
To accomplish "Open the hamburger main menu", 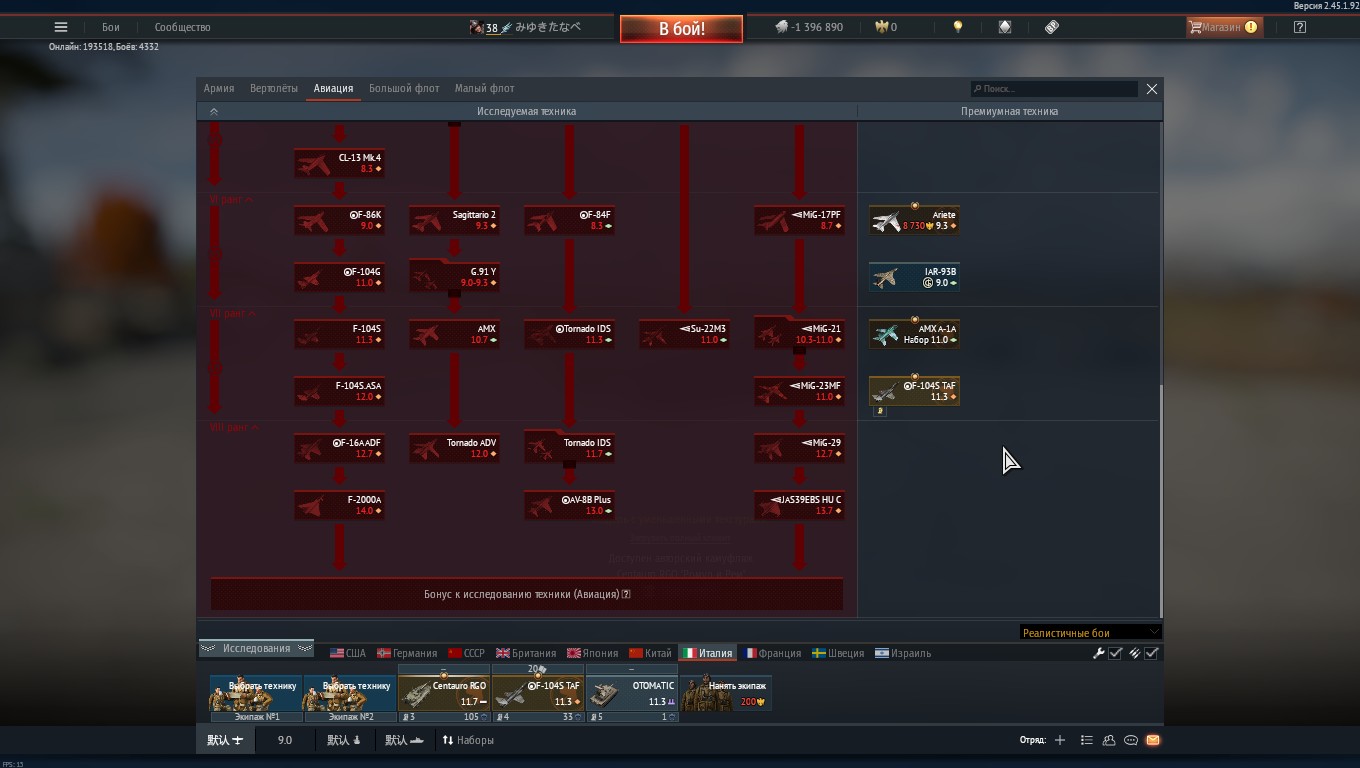I will [x=61, y=27].
